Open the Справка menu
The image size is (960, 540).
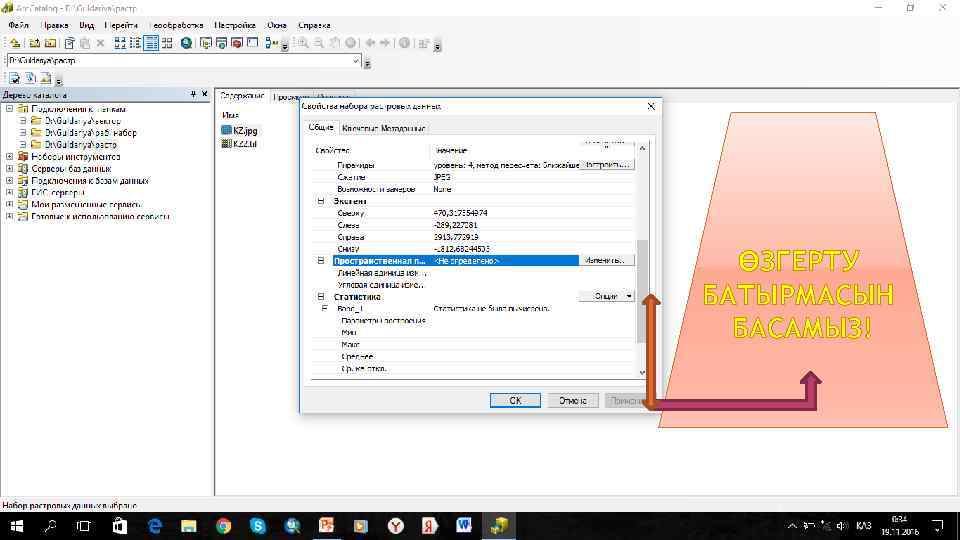314,25
